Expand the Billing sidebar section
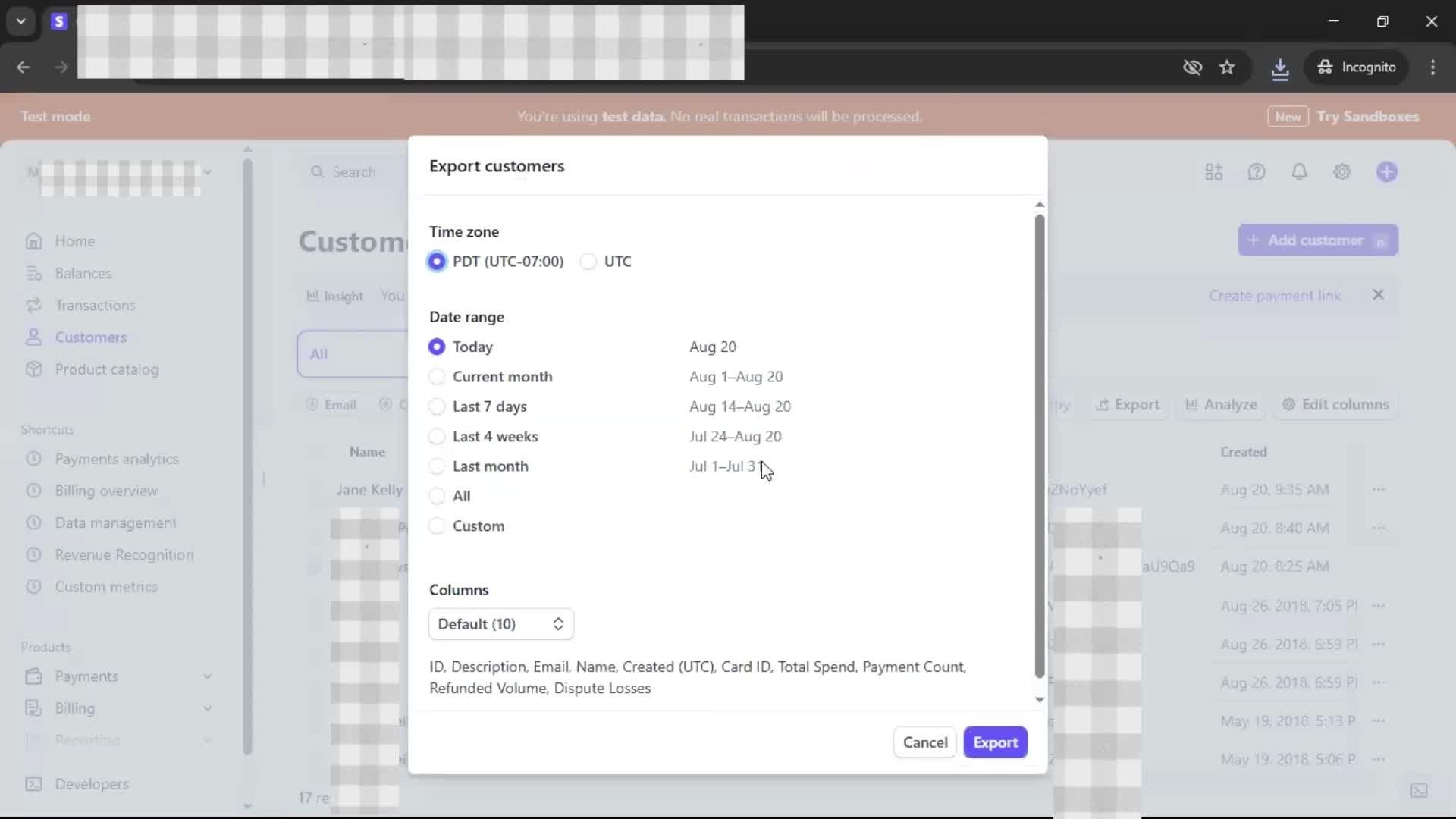The image size is (1456, 819). pos(207,708)
